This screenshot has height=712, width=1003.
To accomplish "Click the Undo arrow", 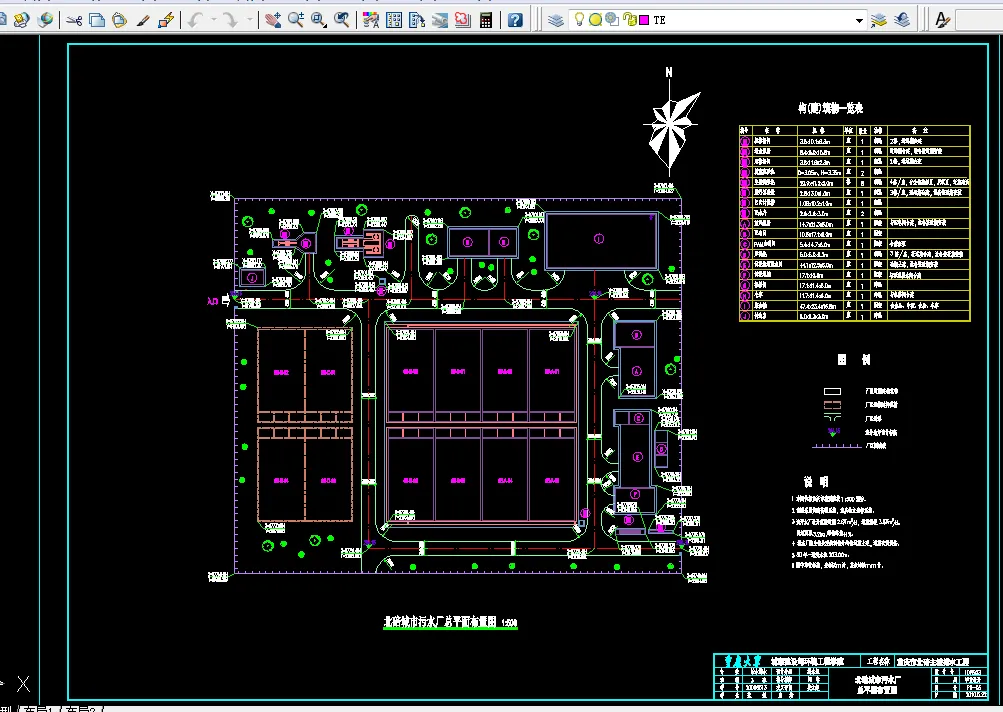I will click(x=195, y=20).
